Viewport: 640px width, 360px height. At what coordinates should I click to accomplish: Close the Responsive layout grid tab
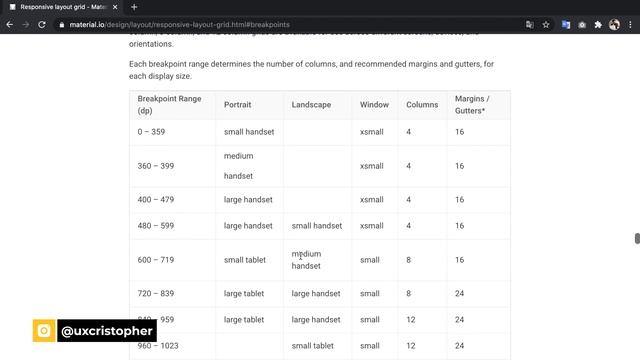click(x=115, y=7)
